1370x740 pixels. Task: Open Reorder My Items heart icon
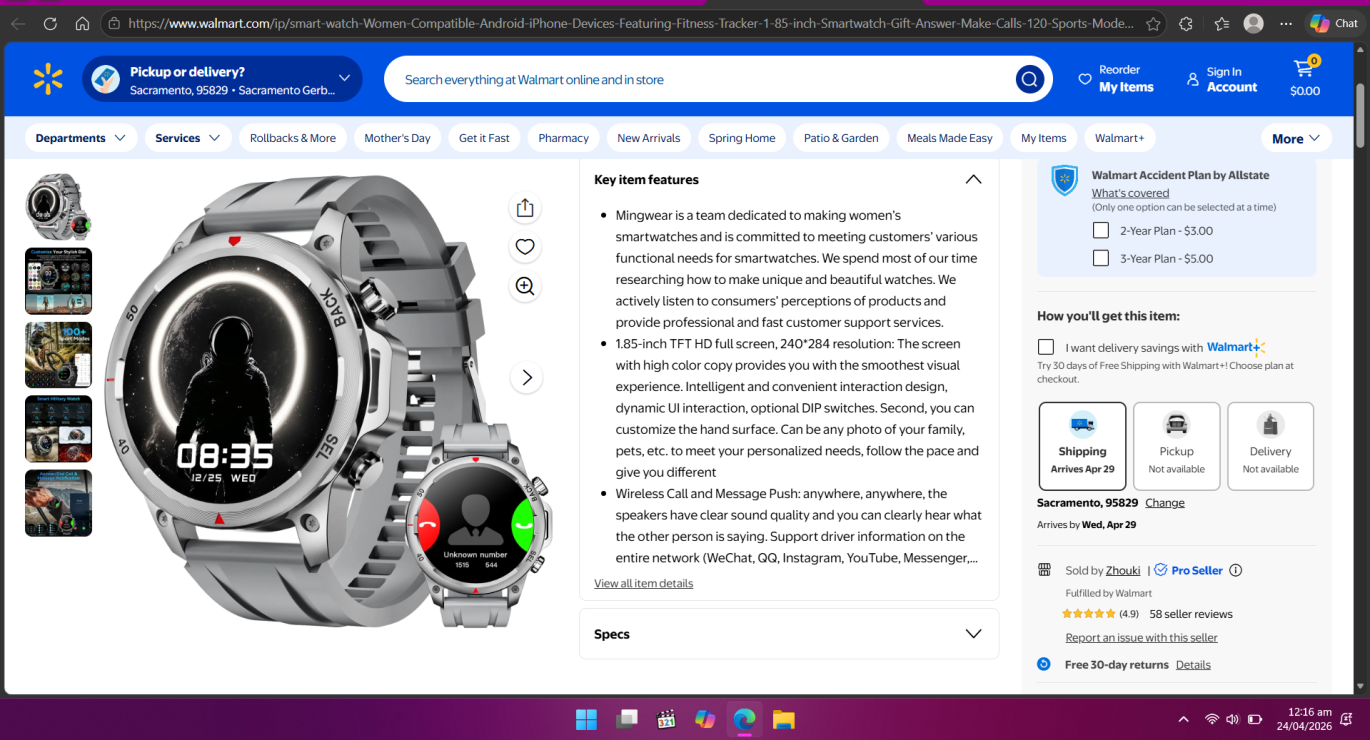[x=1085, y=79]
